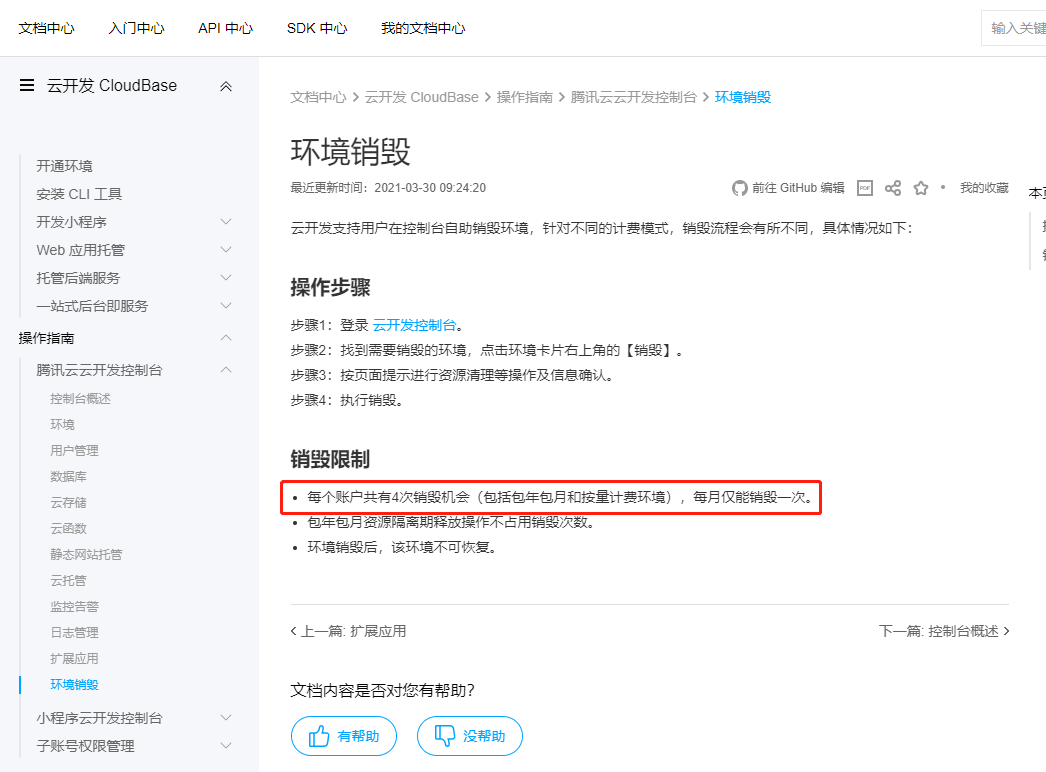Viewport: 1046px width, 772px height.
Task: Open 控制台概述 in the sidebar
Action: point(80,399)
